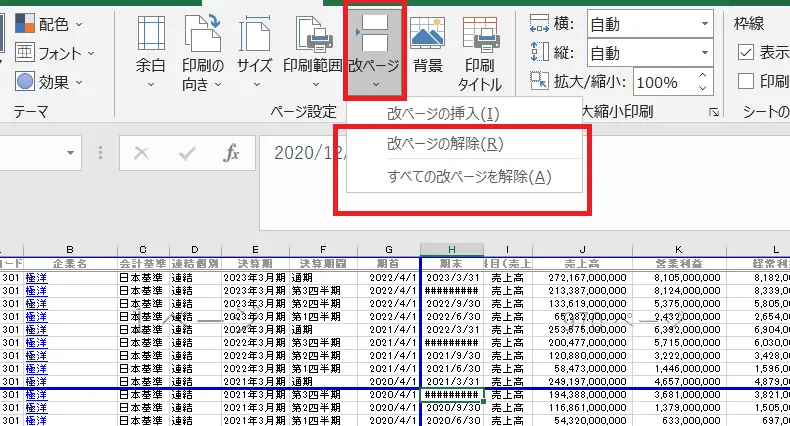Enable the 印刷 gridlines checkbox
Viewport: 790px width, 426px height.
[746, 81]
